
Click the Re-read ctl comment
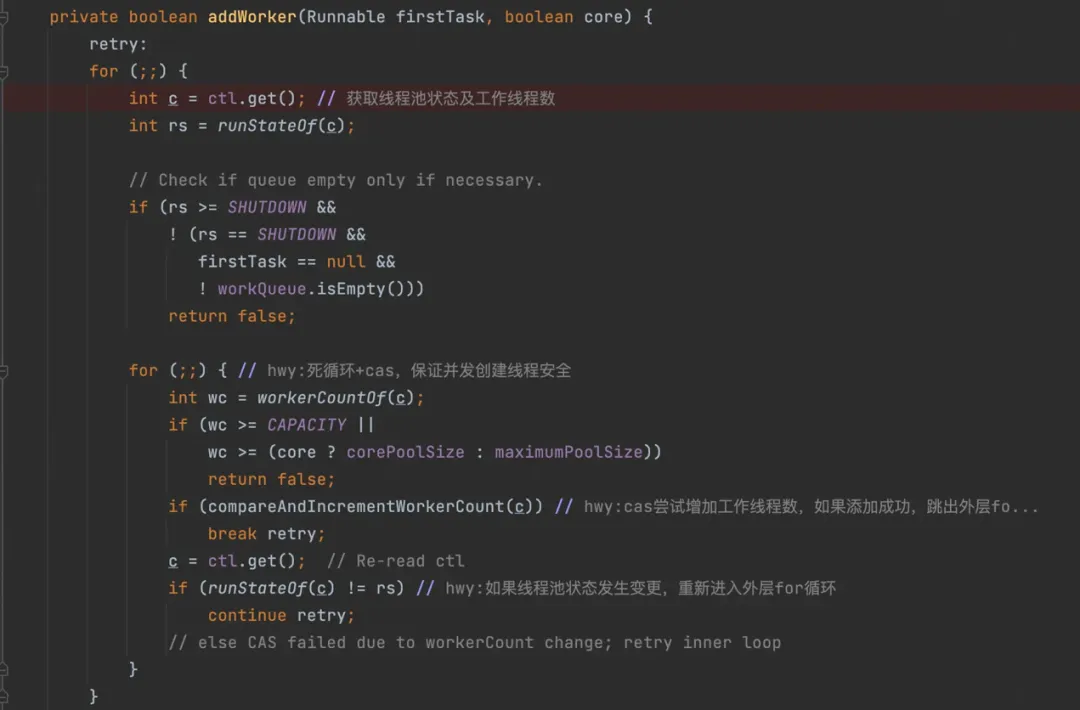pos(395,561)
